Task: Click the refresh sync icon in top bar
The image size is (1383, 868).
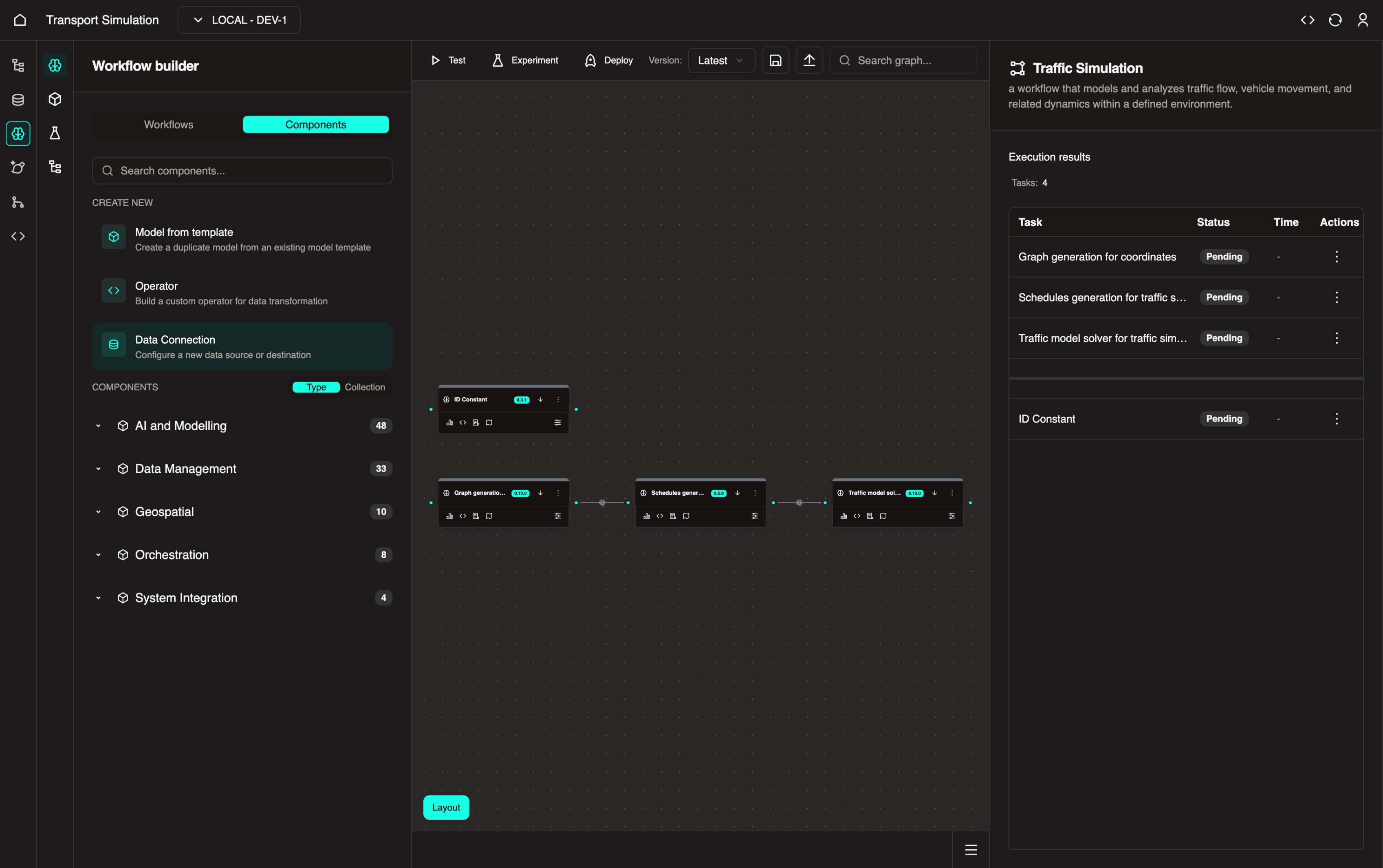Action: click(x=1335, y=20)
